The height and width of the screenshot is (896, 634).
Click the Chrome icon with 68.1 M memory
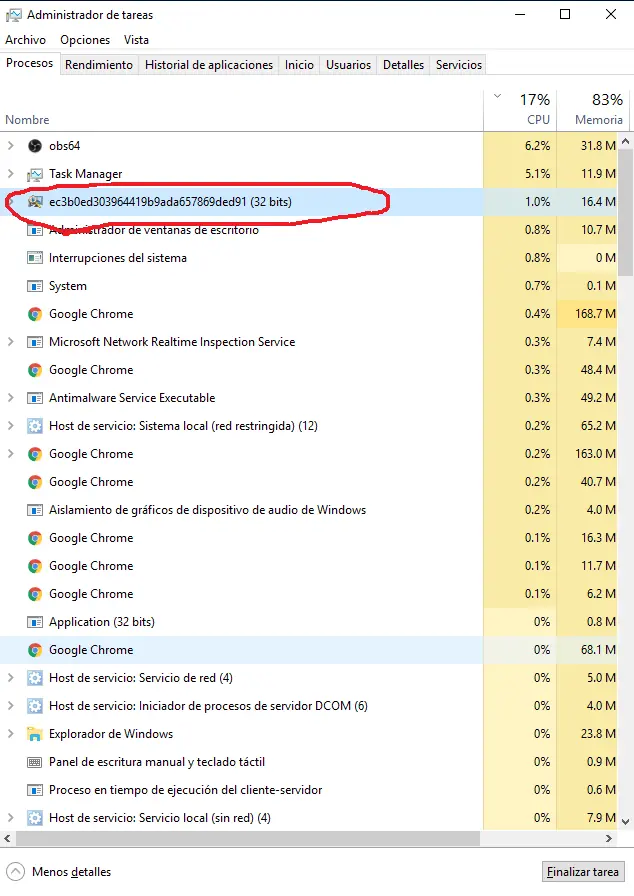click(35, 650)
